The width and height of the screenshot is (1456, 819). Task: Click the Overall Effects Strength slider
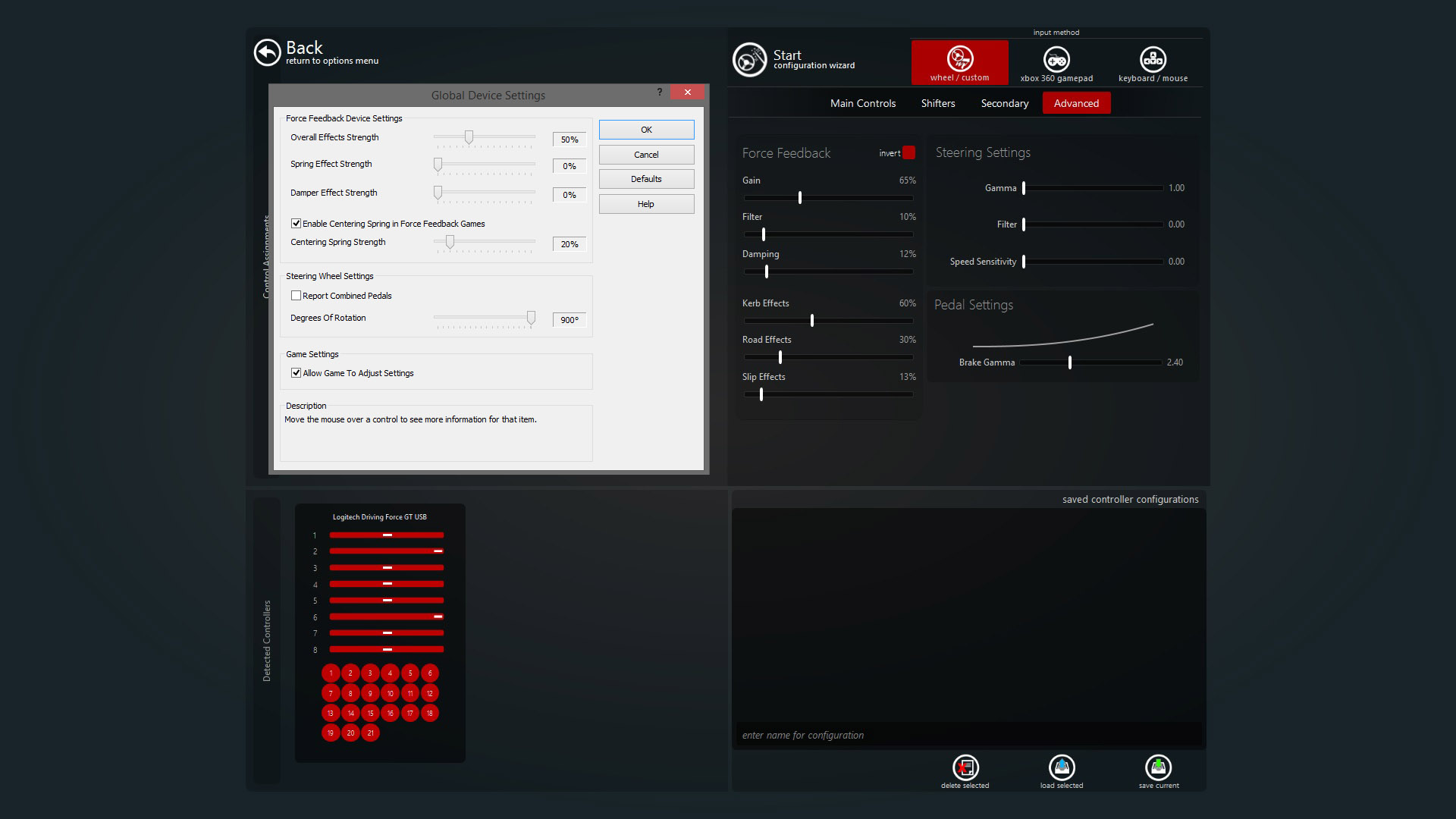pos(469,137)
